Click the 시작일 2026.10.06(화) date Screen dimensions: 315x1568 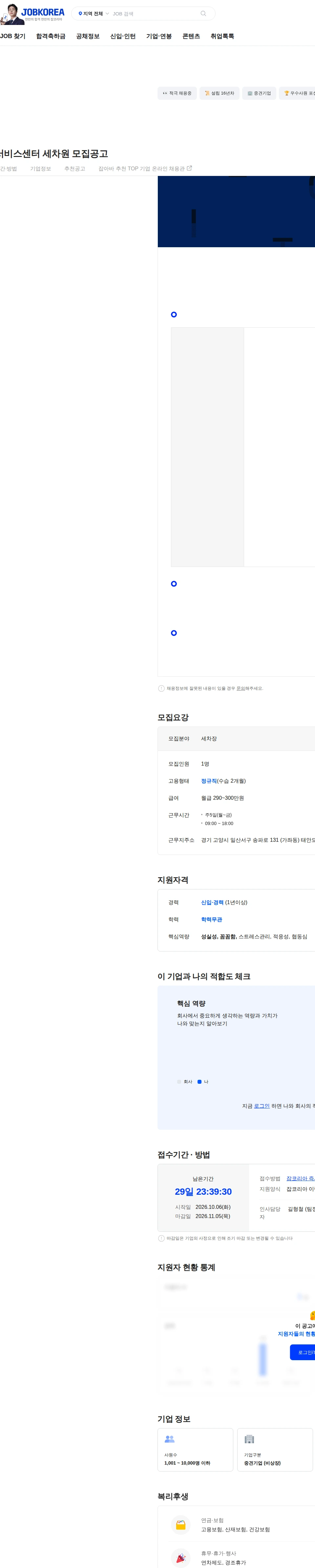pos(213,1207)
